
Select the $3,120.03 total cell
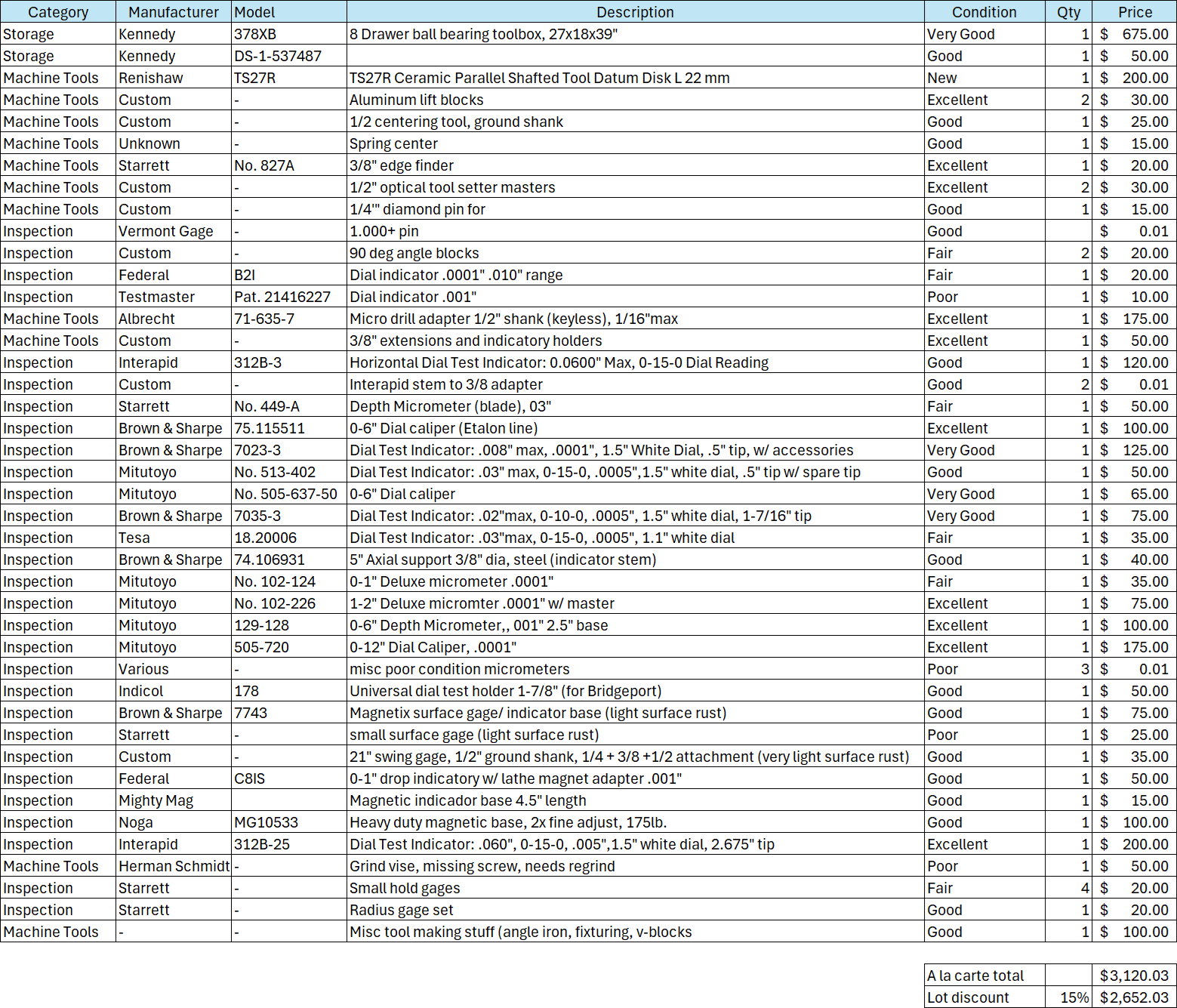pyautogui.click(x=1135, y=976)
